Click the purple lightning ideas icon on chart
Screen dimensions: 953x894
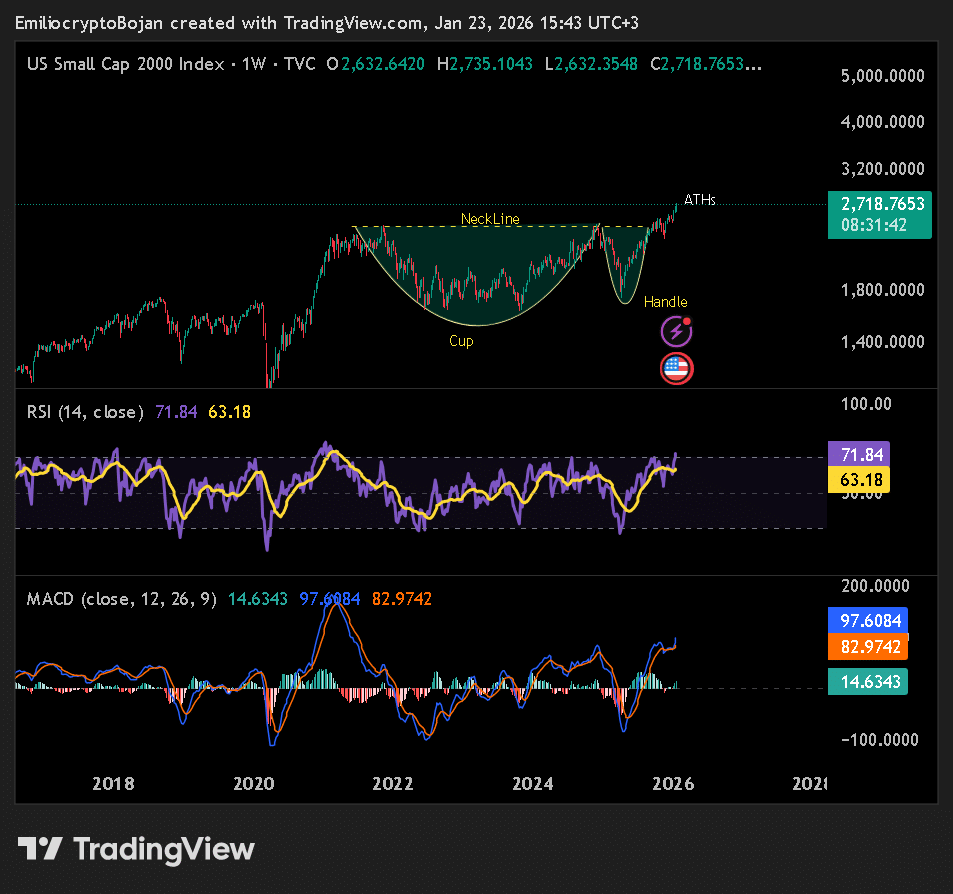676,331
